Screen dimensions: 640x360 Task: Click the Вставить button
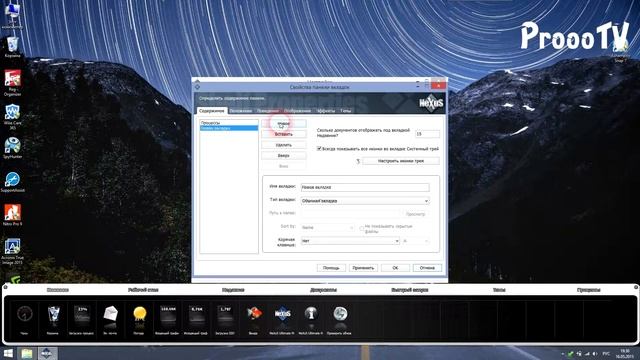(x=284, y=134)
